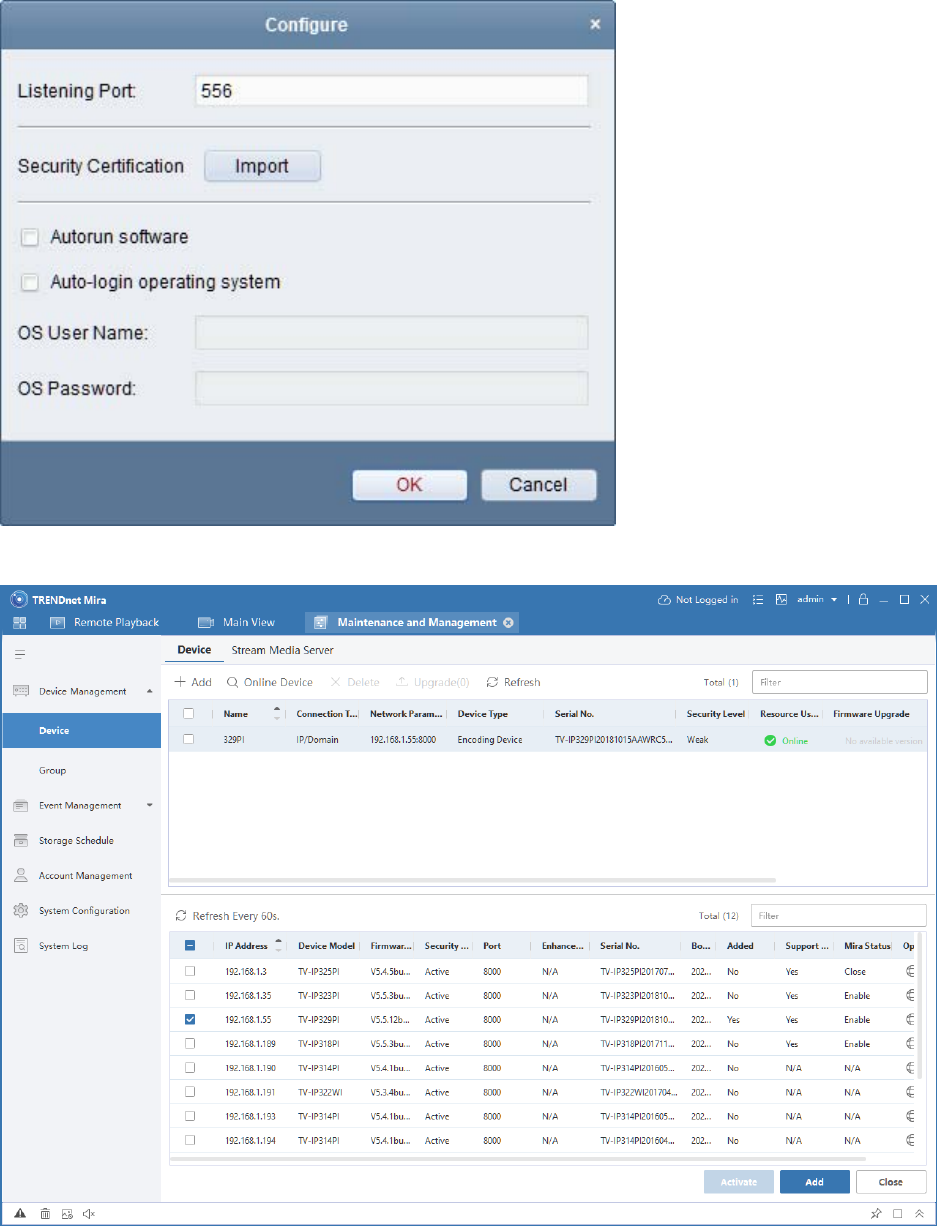Click the Import security certification button
The width and height of the screenshot is (937, 1226).
(262, 166)
